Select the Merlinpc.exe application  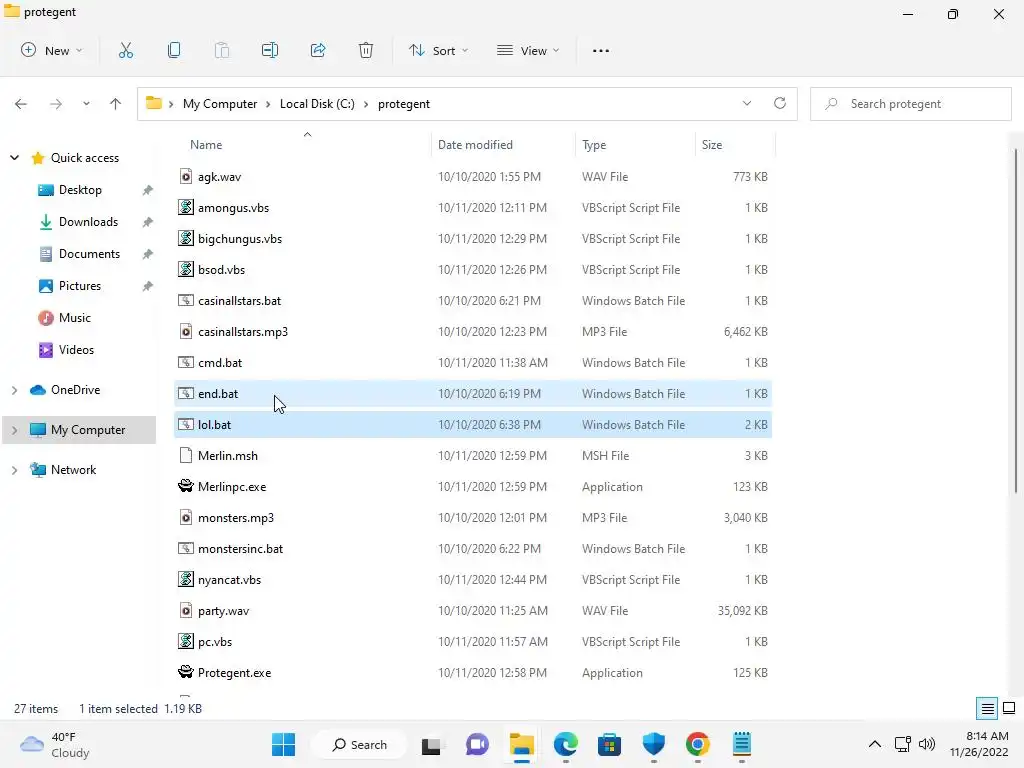coord(473,487)
